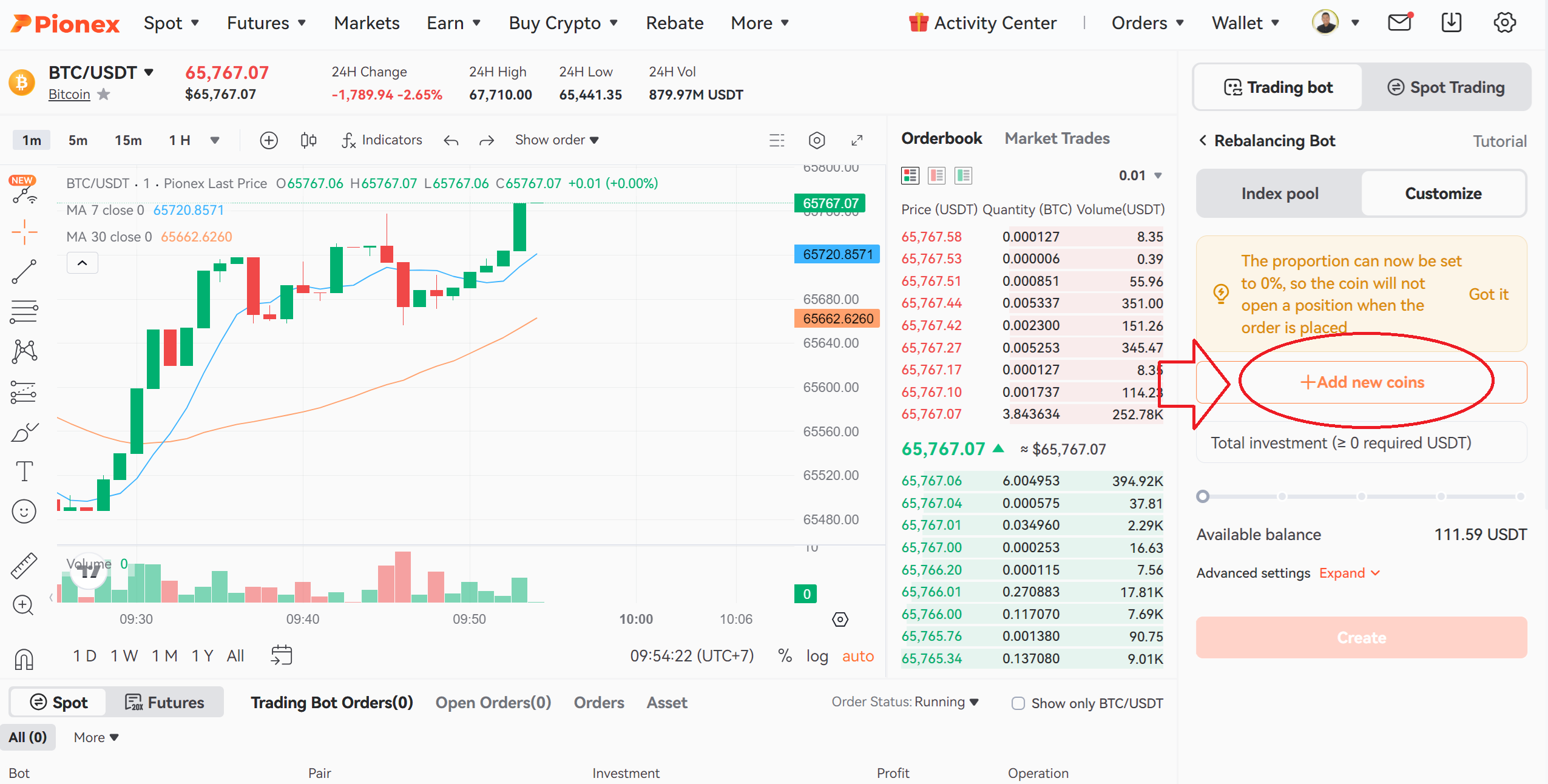This screenshot has width=1548, height=784.
Task: Redo the chart action
Action: tap(487, 141)
